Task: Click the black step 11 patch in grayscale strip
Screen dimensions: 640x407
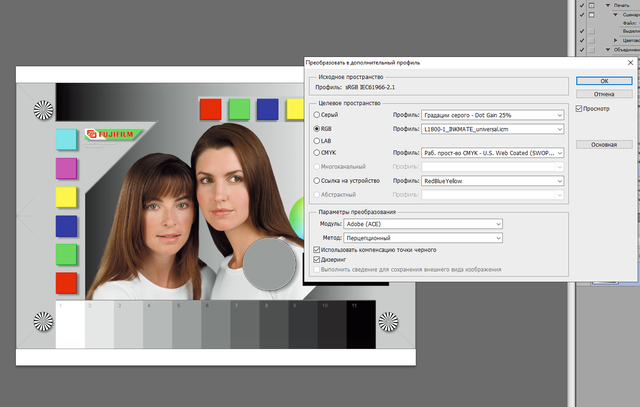Action: 361,325
